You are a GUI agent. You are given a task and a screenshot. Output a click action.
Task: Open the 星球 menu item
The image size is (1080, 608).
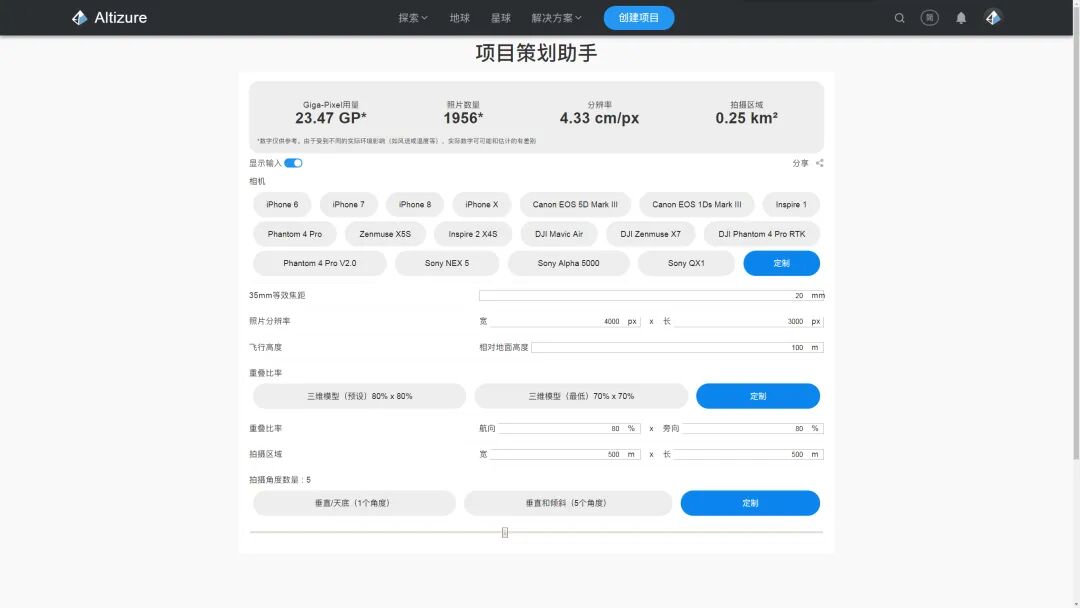tap(501, 18)
